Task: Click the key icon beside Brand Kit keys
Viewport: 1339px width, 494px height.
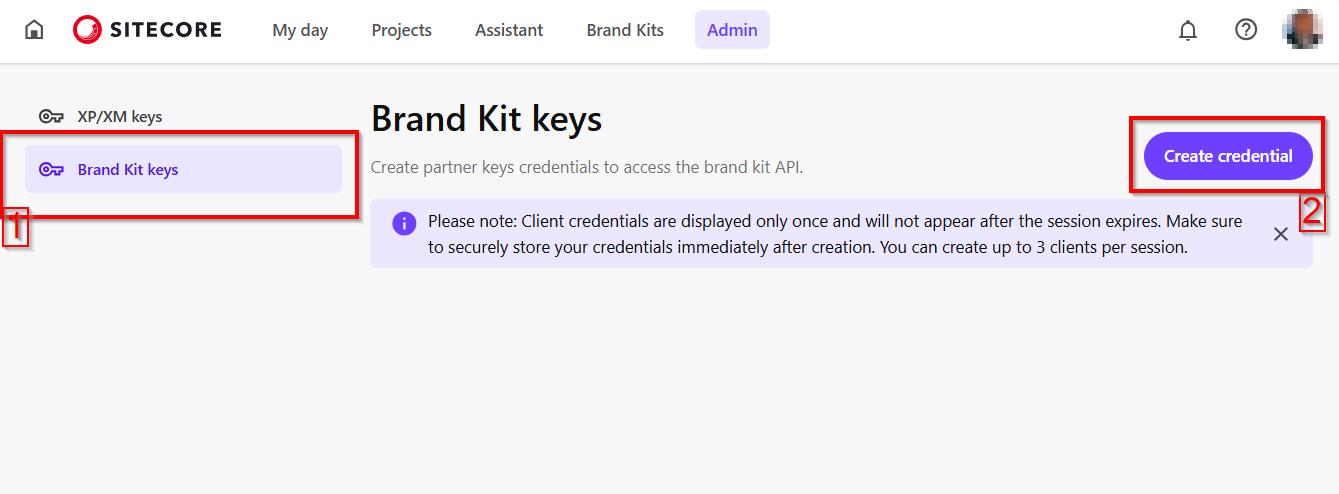Action: (51, 170)
